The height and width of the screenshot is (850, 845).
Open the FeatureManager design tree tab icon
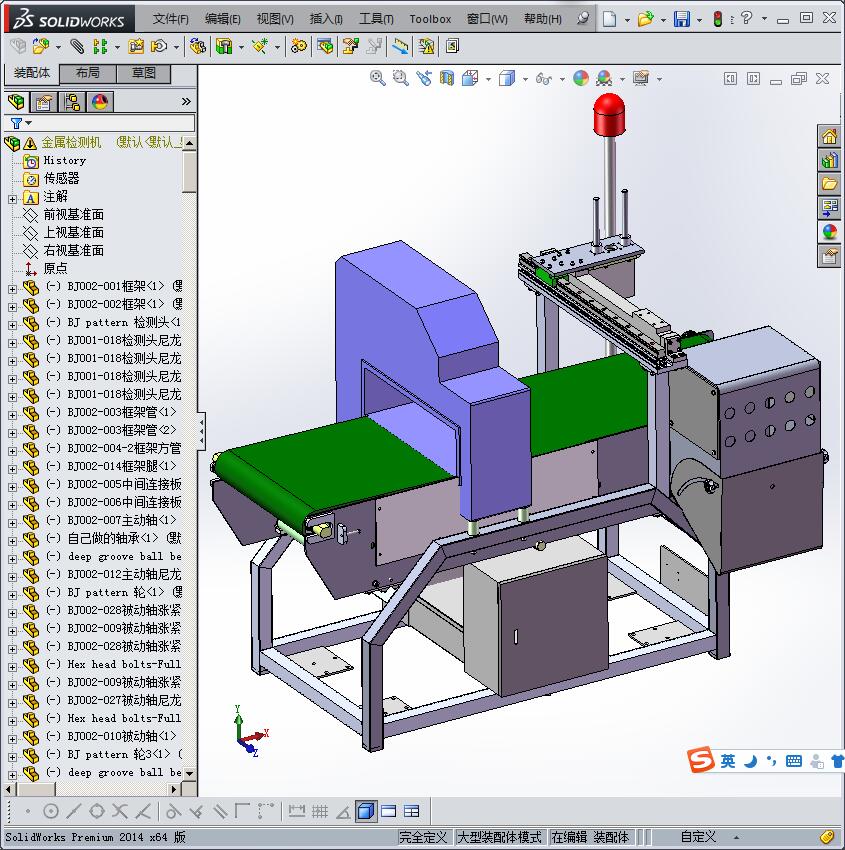coord(16,101)
